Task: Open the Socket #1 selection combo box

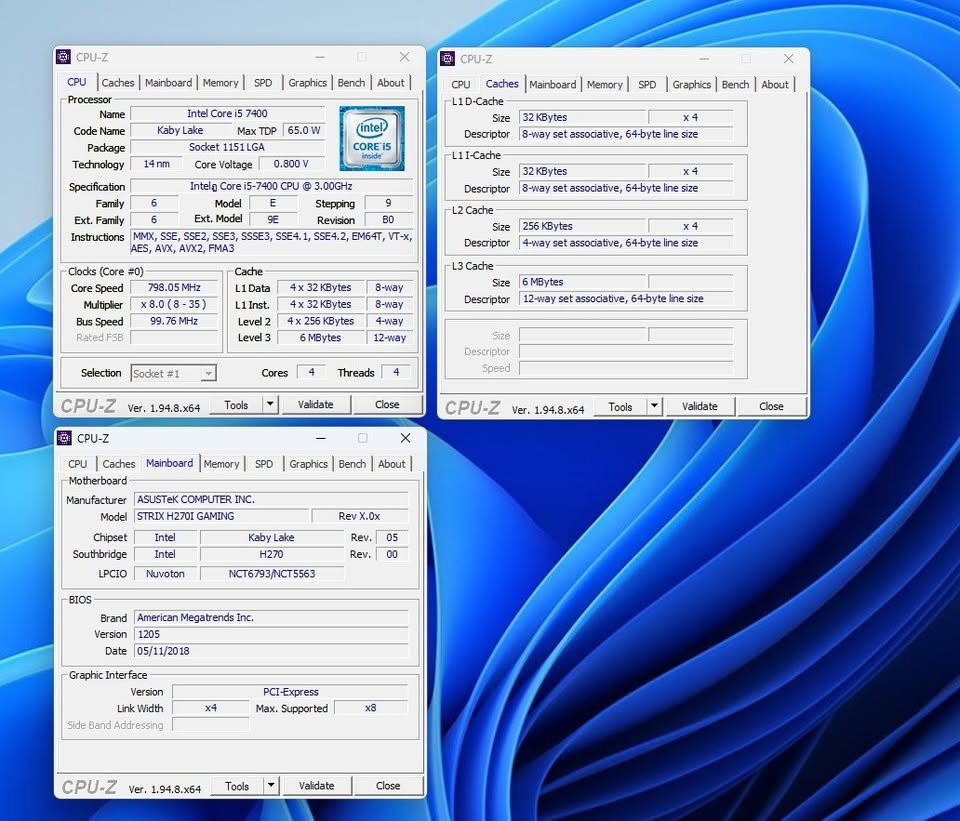Action: 173,373
